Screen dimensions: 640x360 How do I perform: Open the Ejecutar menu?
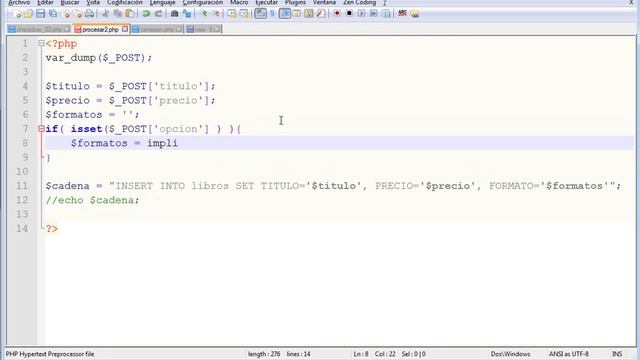click(267, 2)
